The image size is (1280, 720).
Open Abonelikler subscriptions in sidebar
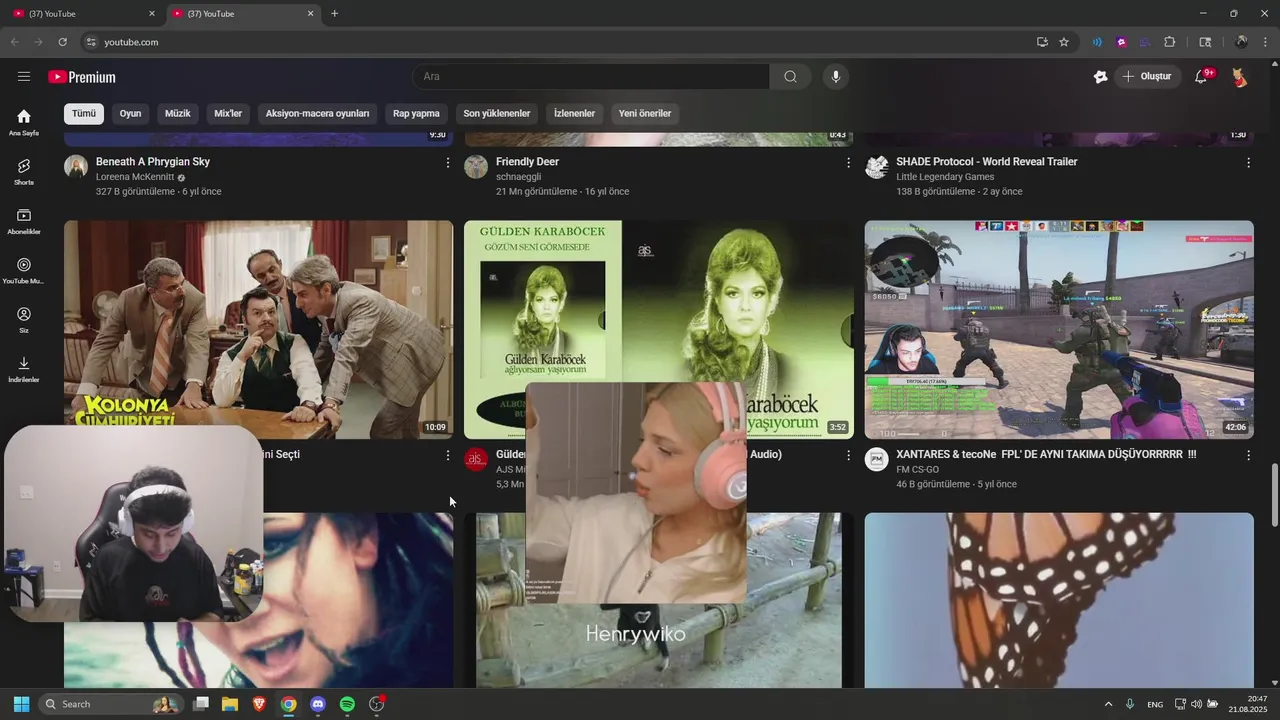(x=24, y=222)
